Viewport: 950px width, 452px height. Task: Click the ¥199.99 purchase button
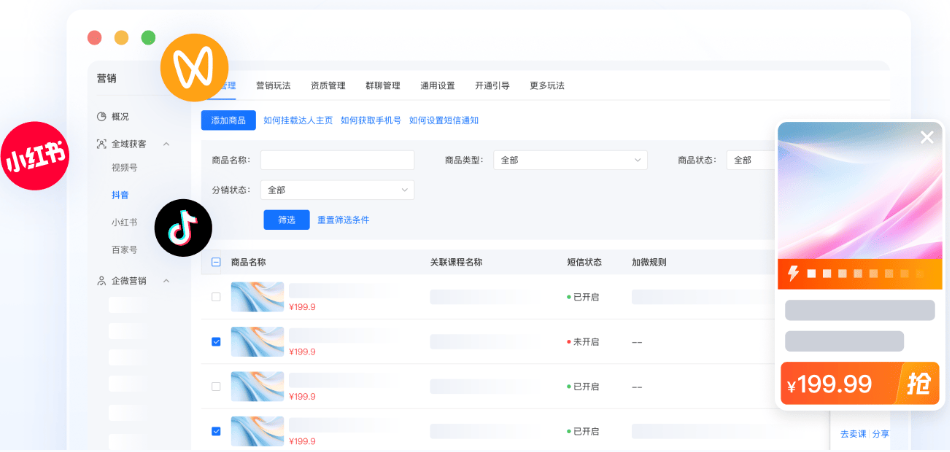point(860,384)
